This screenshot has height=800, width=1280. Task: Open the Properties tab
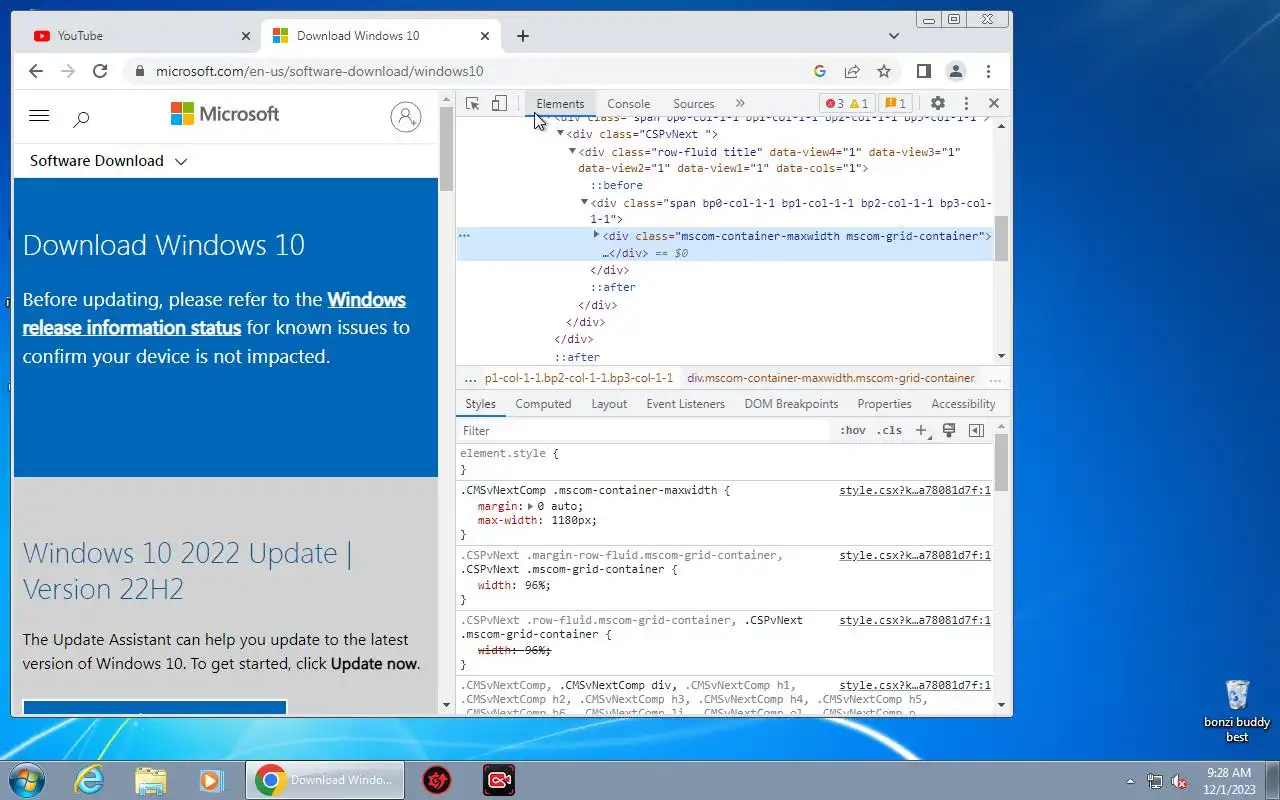coord(884,404)
